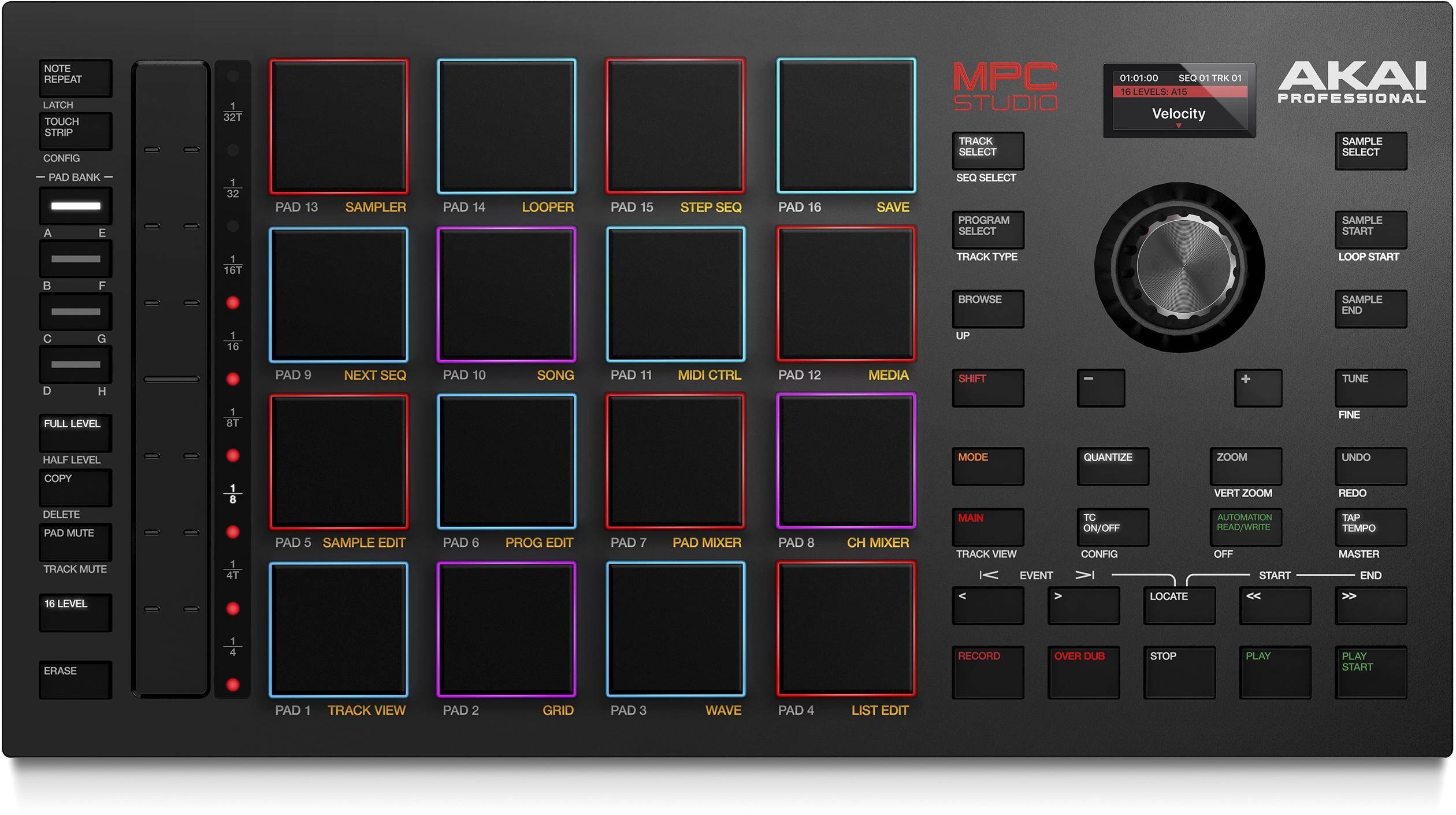
Task: Toggle the 16 LEVEL button
Action: pyautogui.click(x=76, y=613)
